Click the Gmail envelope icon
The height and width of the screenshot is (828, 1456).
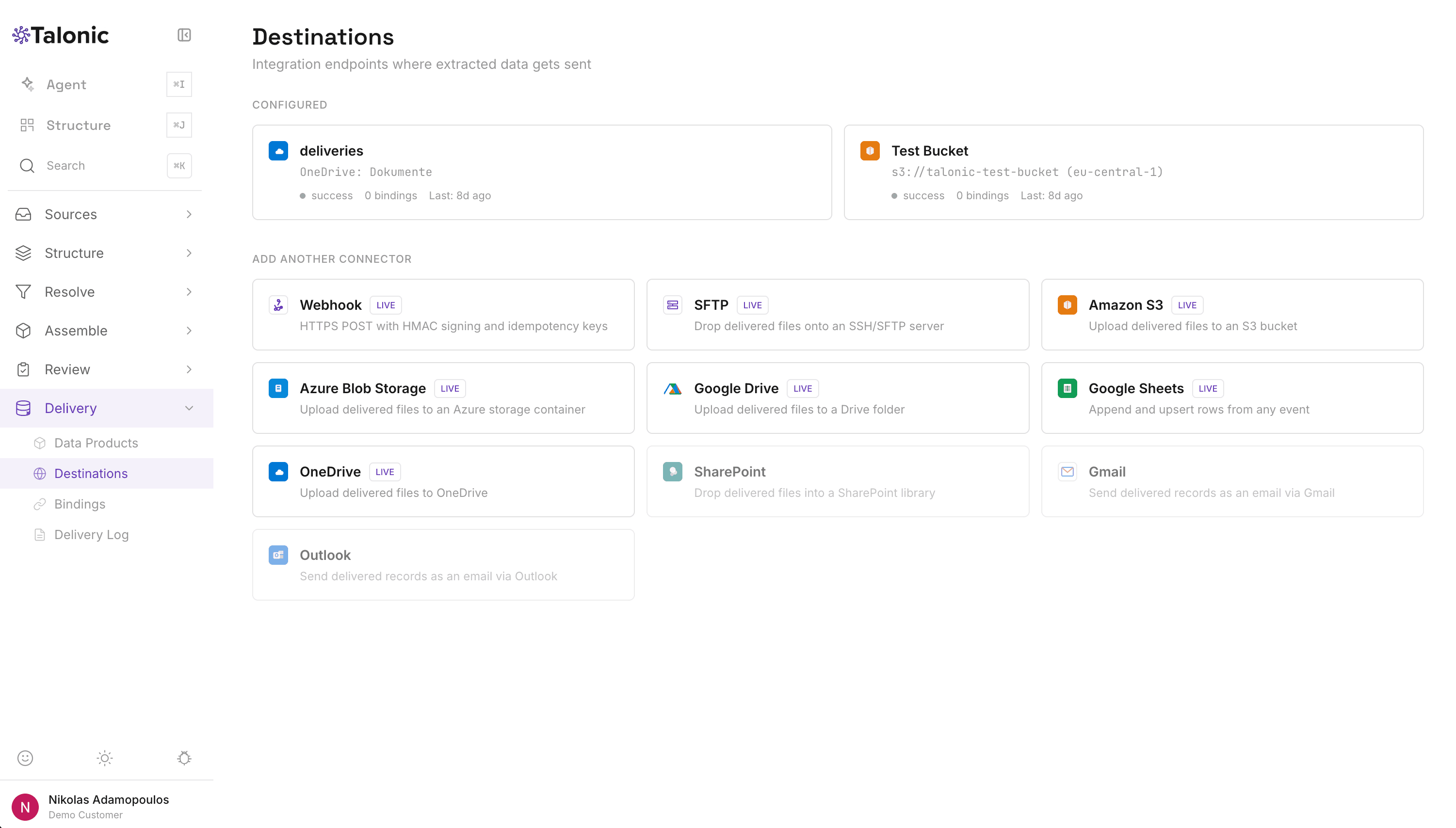(x=1068, y=471)
